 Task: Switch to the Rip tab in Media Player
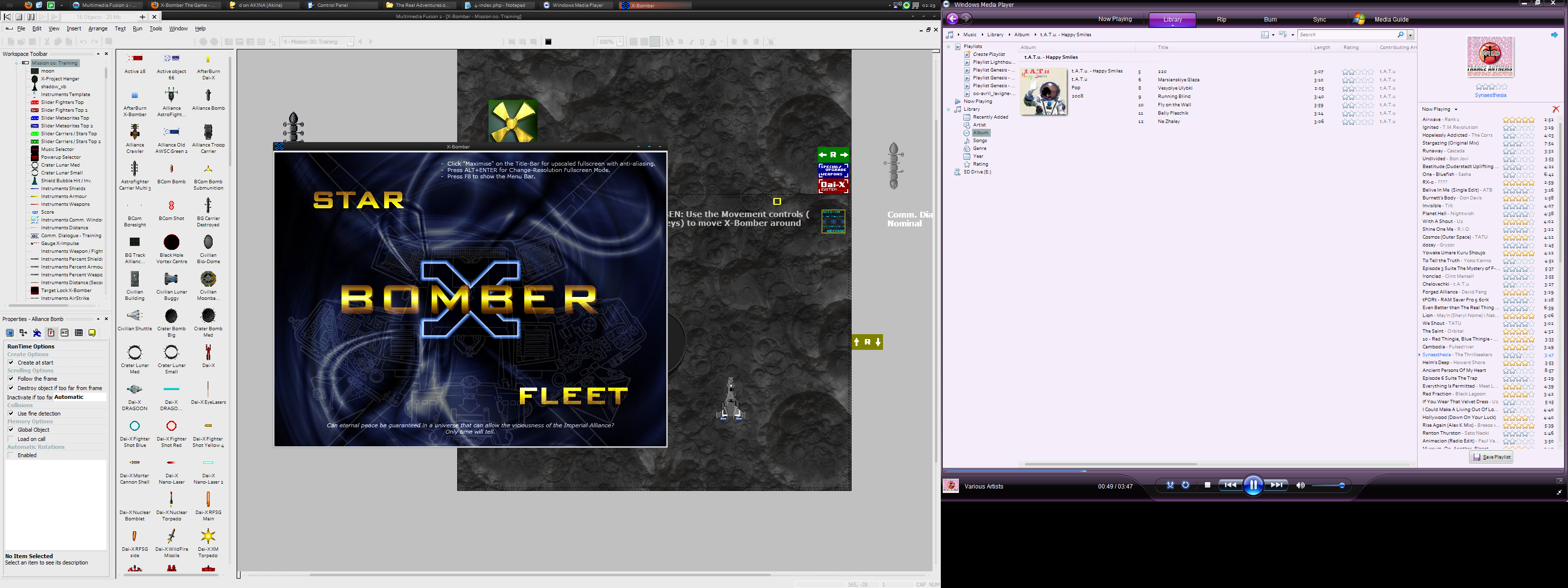coord(1221,20)
